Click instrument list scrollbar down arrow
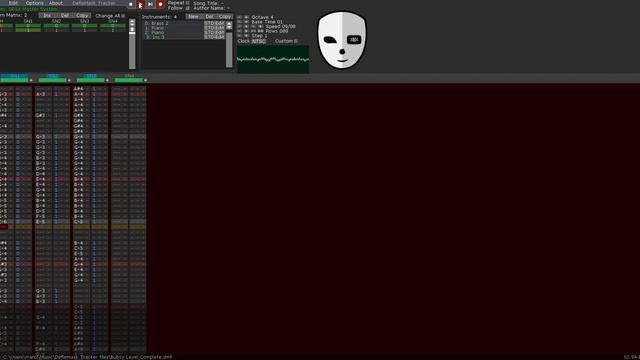This screenshot has height=360, width=640. (229, 28)
